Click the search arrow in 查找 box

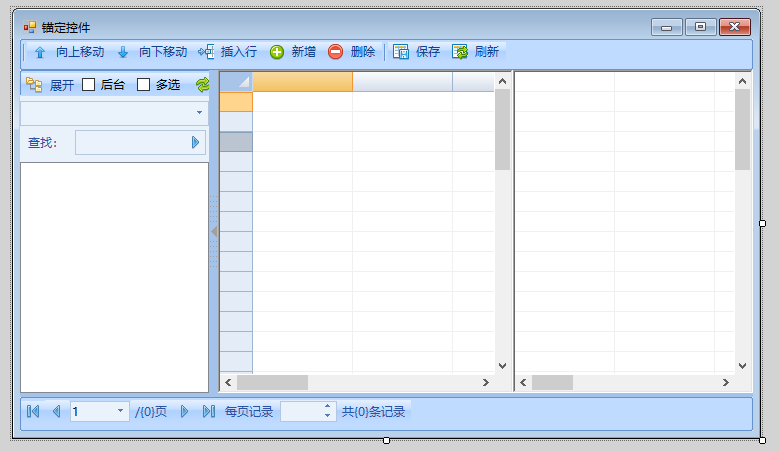coord(195,143)
